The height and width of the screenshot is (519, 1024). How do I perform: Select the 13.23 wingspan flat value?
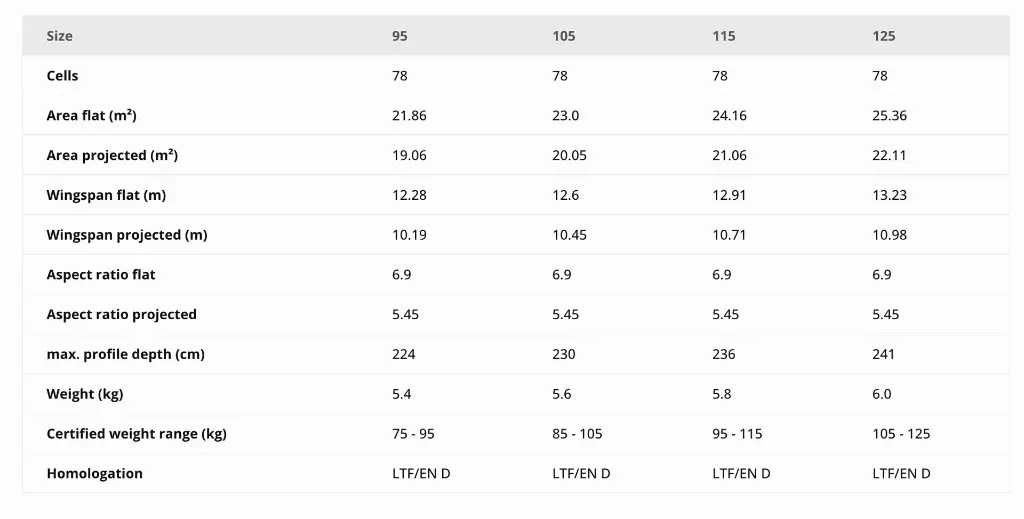pyautogui.click(x=889, y=195)
